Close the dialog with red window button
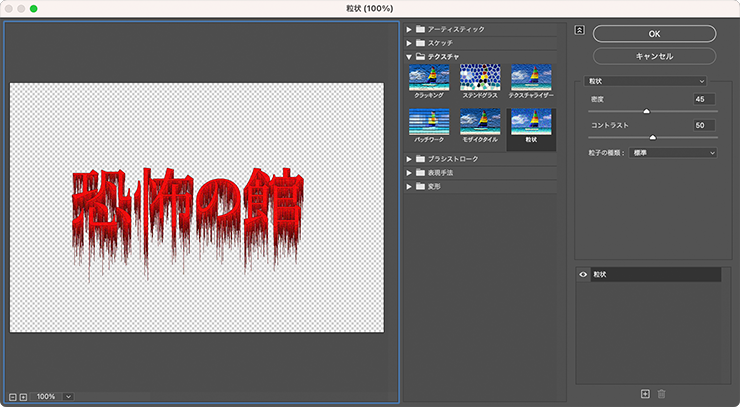 coord(8,8)
